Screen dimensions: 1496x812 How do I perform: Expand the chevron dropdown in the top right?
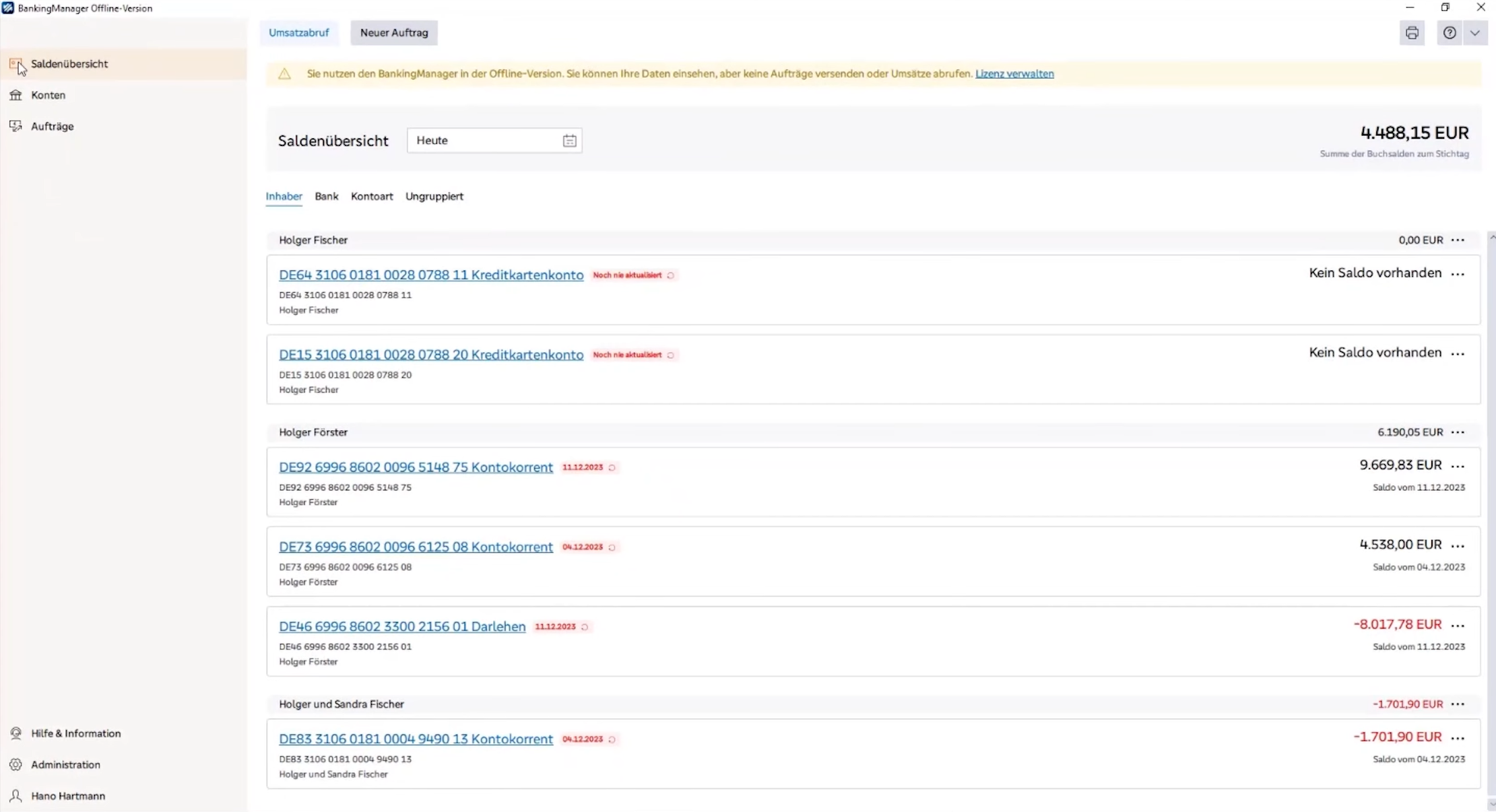pyautogui.click(x=1475, y=32)
